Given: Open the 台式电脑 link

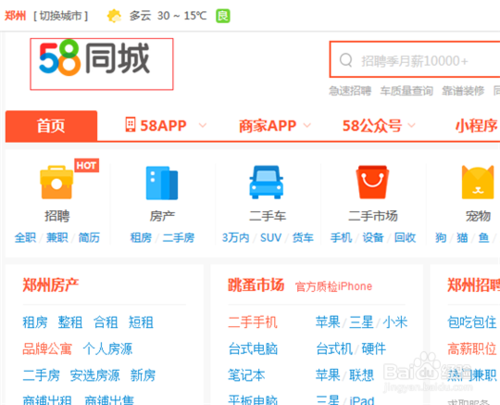Looking at the screenshot, I should tap(253, 349).
